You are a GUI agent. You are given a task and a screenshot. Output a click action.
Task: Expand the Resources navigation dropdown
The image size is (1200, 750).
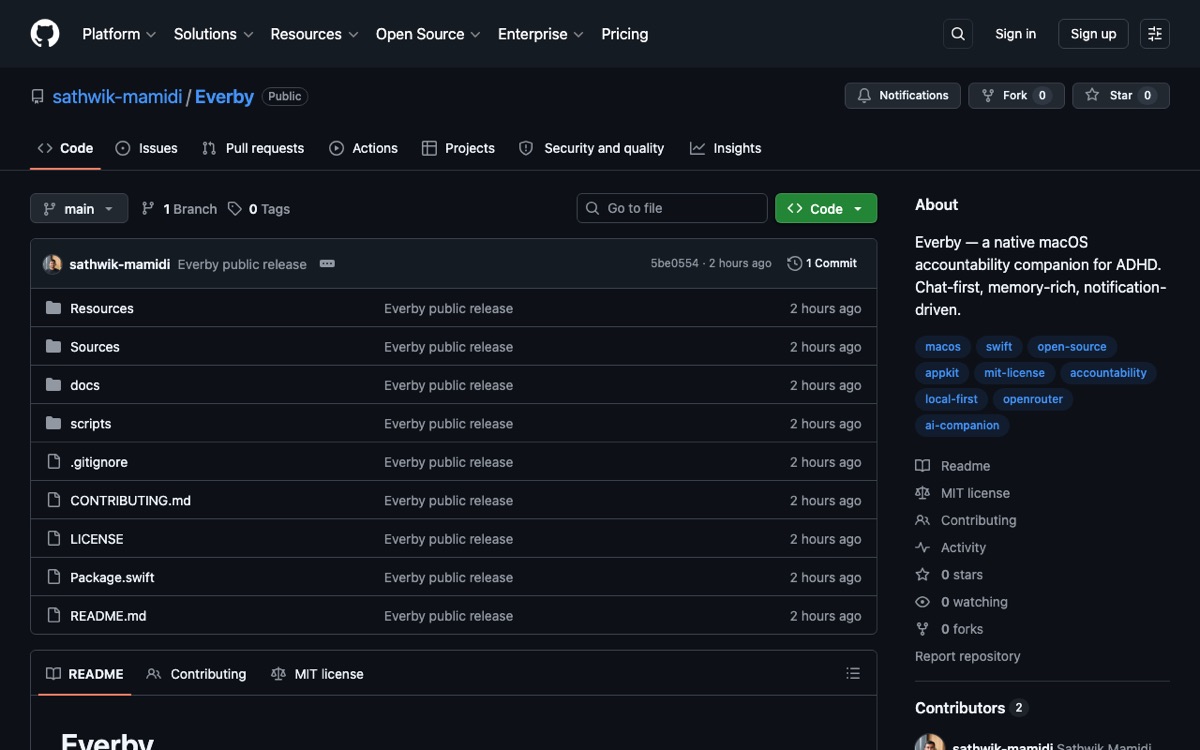click(314, 34)
